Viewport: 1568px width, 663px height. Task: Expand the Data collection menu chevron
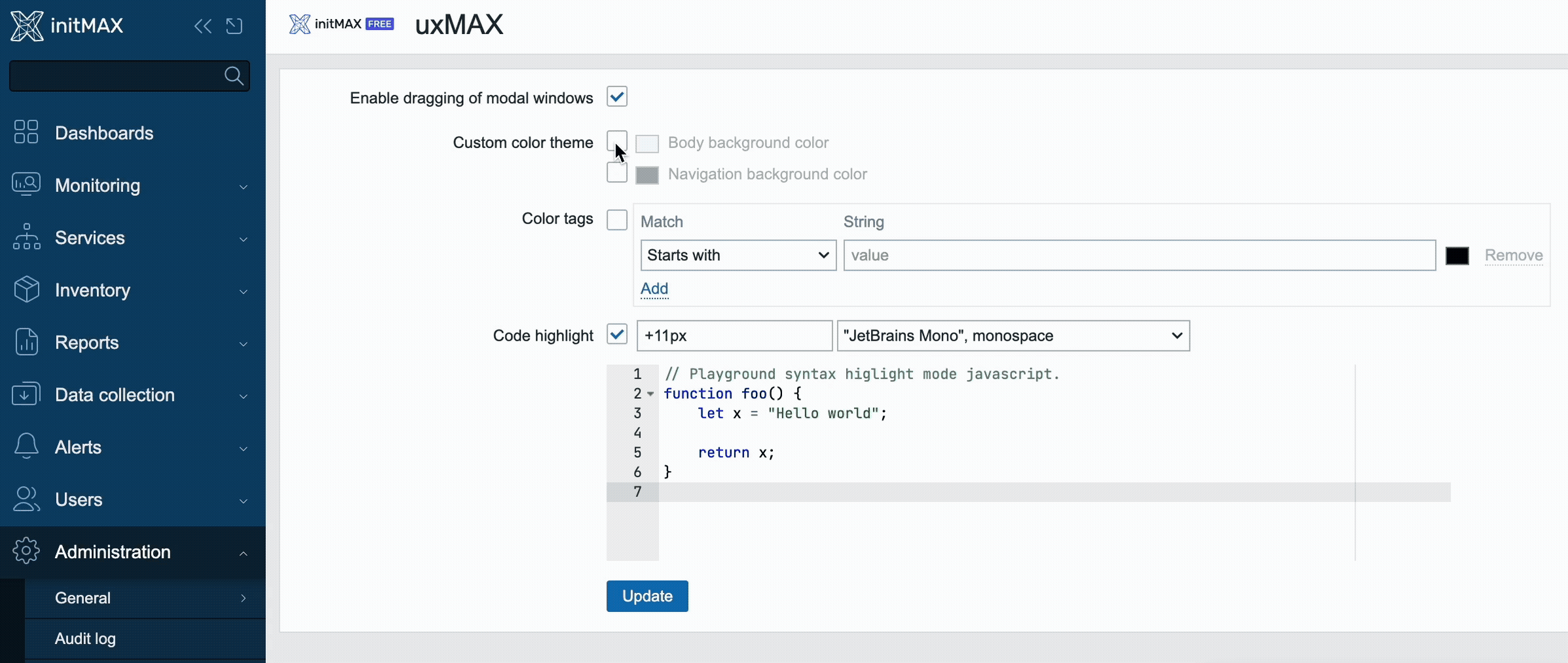pyautogui.click(x=243, y=396)
